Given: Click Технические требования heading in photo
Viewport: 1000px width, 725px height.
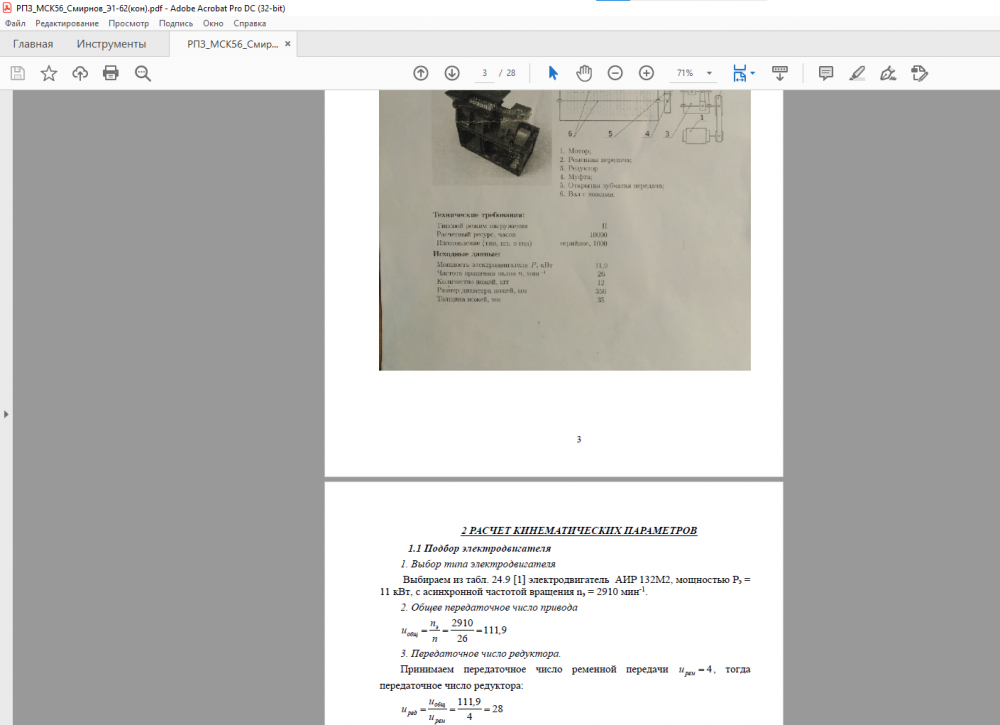Looking at the screenshot, I should tap(478, 215).
